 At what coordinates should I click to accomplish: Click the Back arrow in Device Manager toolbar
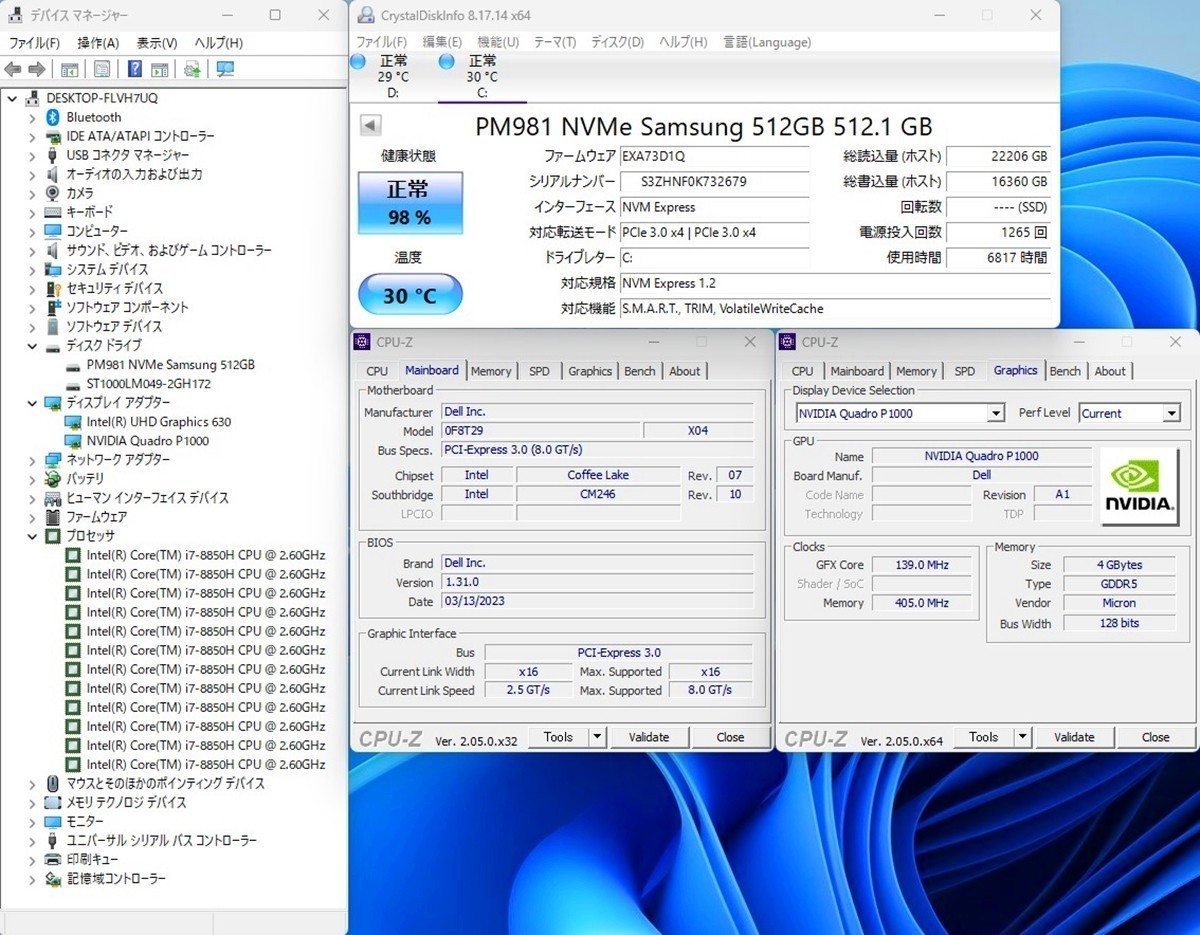pos(13,69)
